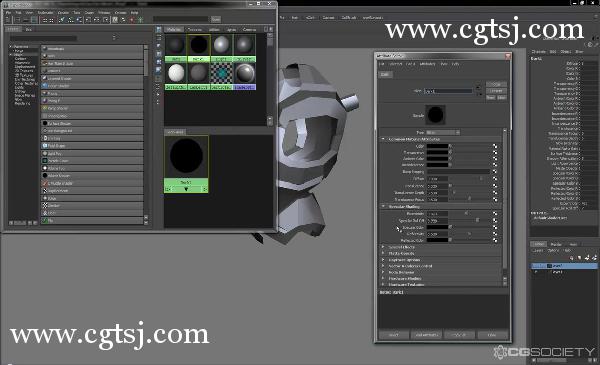The image size is (600, 365).
Task: Open Reflected Color swatch
Action: (x=437, y=240)
